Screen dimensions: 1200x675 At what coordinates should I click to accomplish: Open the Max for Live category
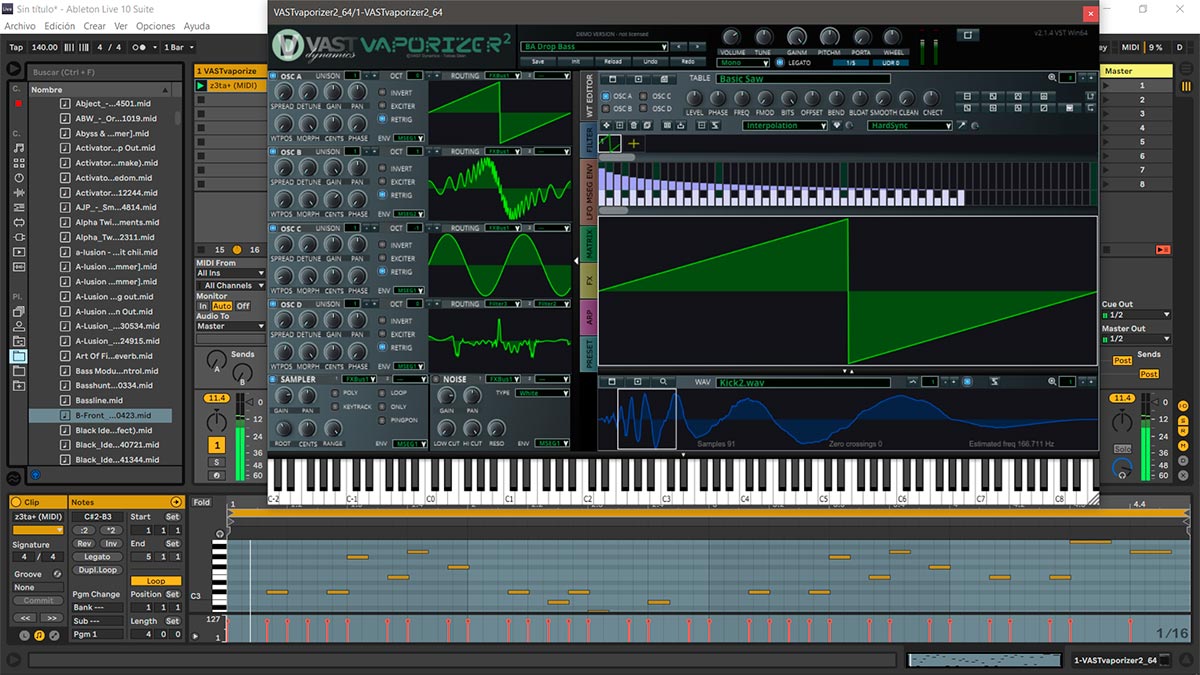click(19, 222)
